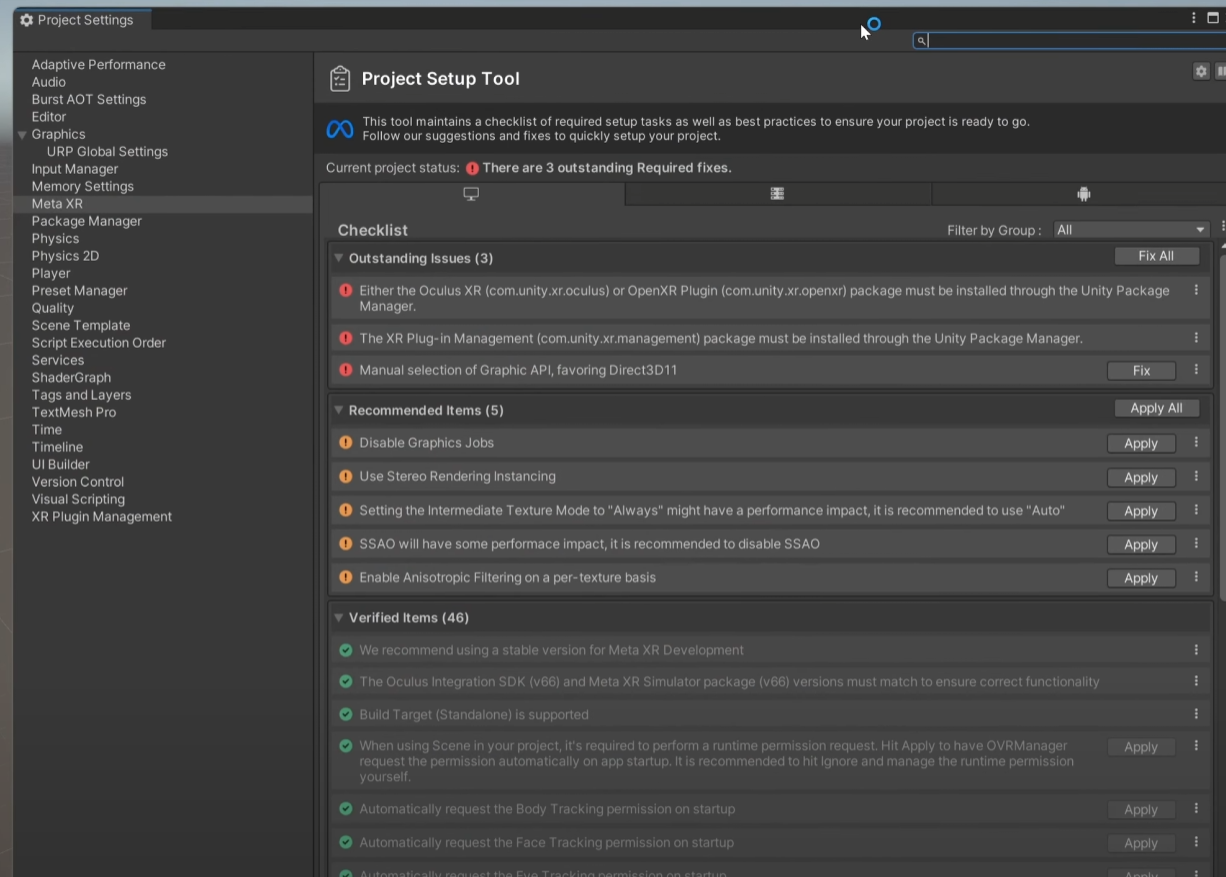Open options menu for Scene runtime permission item

(x=1196, y=746)
